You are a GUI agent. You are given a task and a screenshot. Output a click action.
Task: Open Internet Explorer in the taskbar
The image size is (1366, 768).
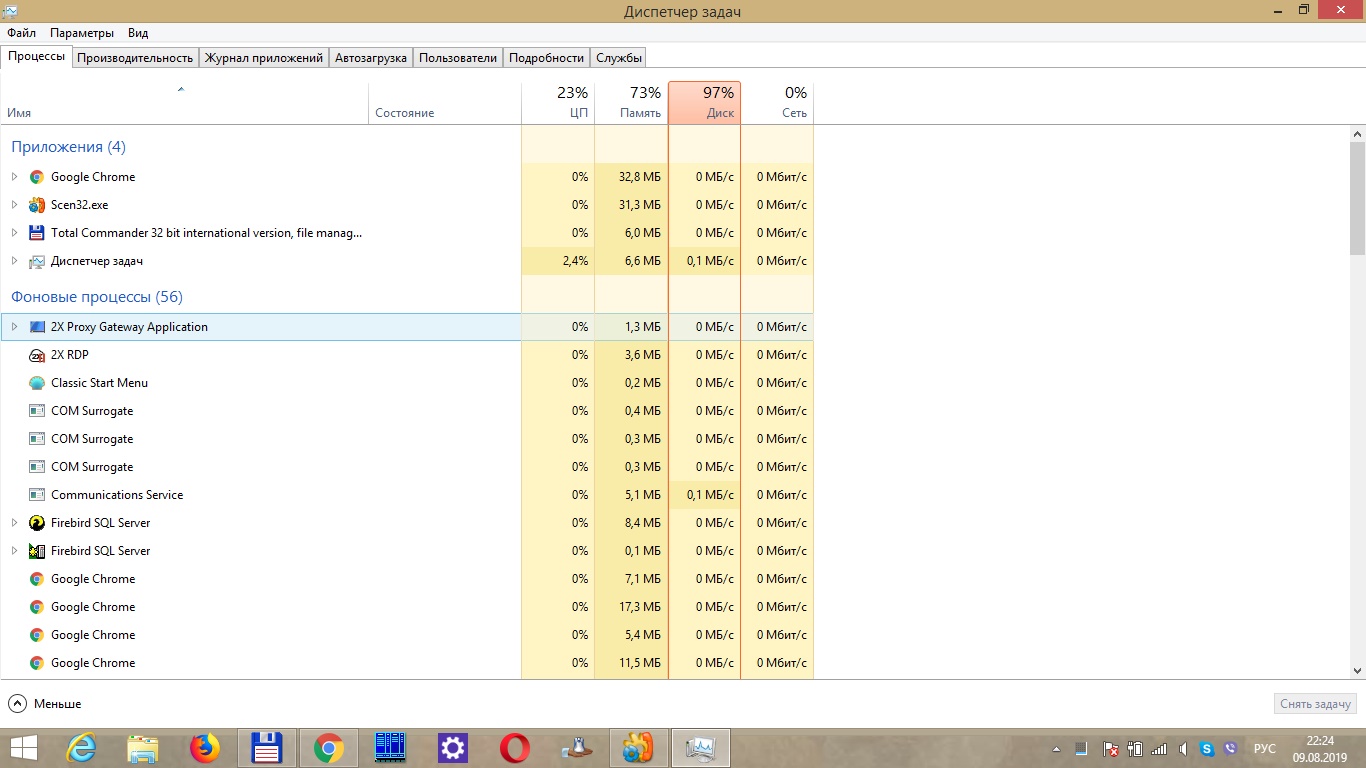coord(81,748)
